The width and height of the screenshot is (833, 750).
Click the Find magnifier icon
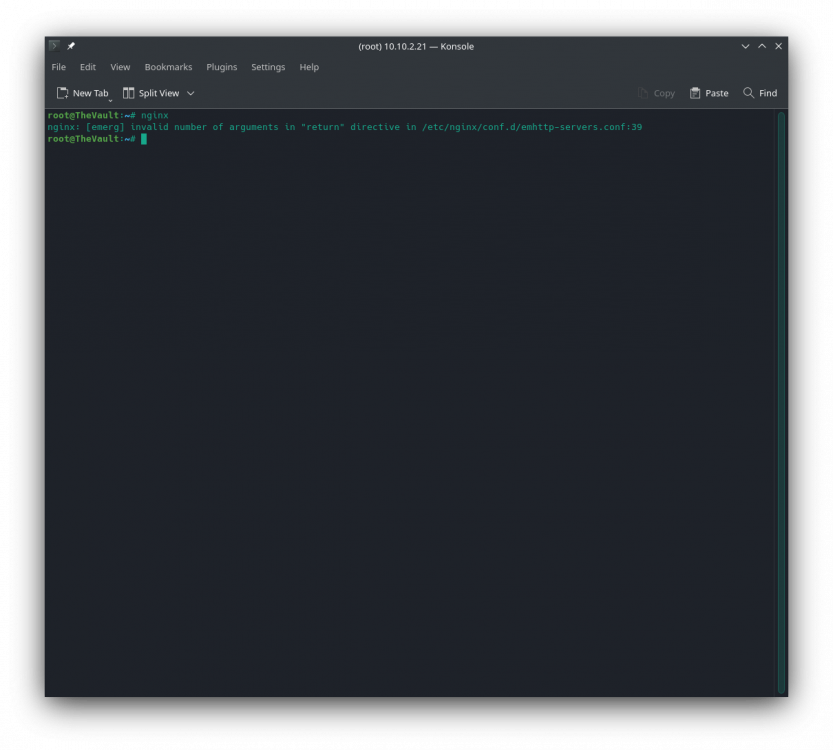[749, 92]
